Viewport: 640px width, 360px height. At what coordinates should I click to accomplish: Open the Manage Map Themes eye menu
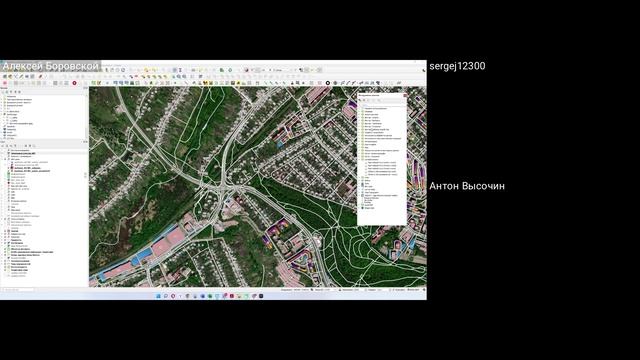click(11, 146)
